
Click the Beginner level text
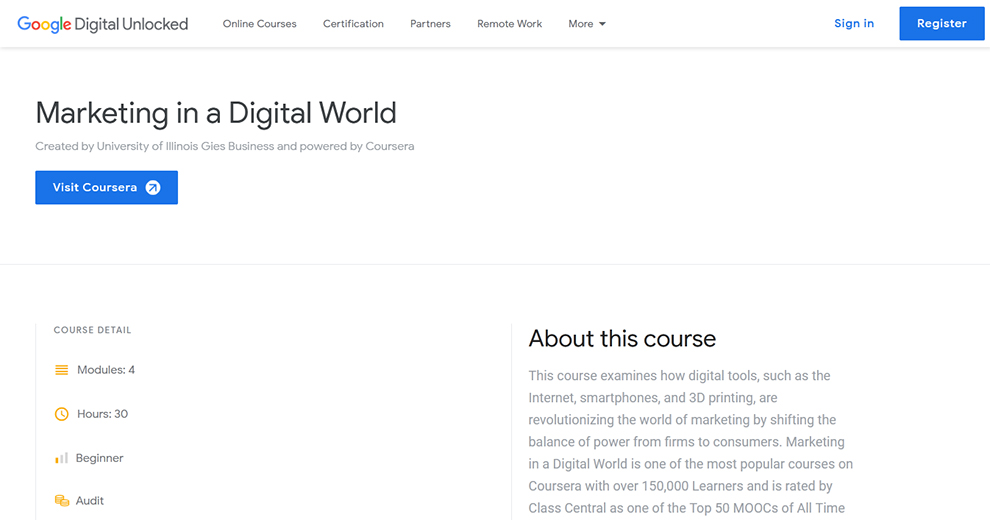(x=100, y=458)
